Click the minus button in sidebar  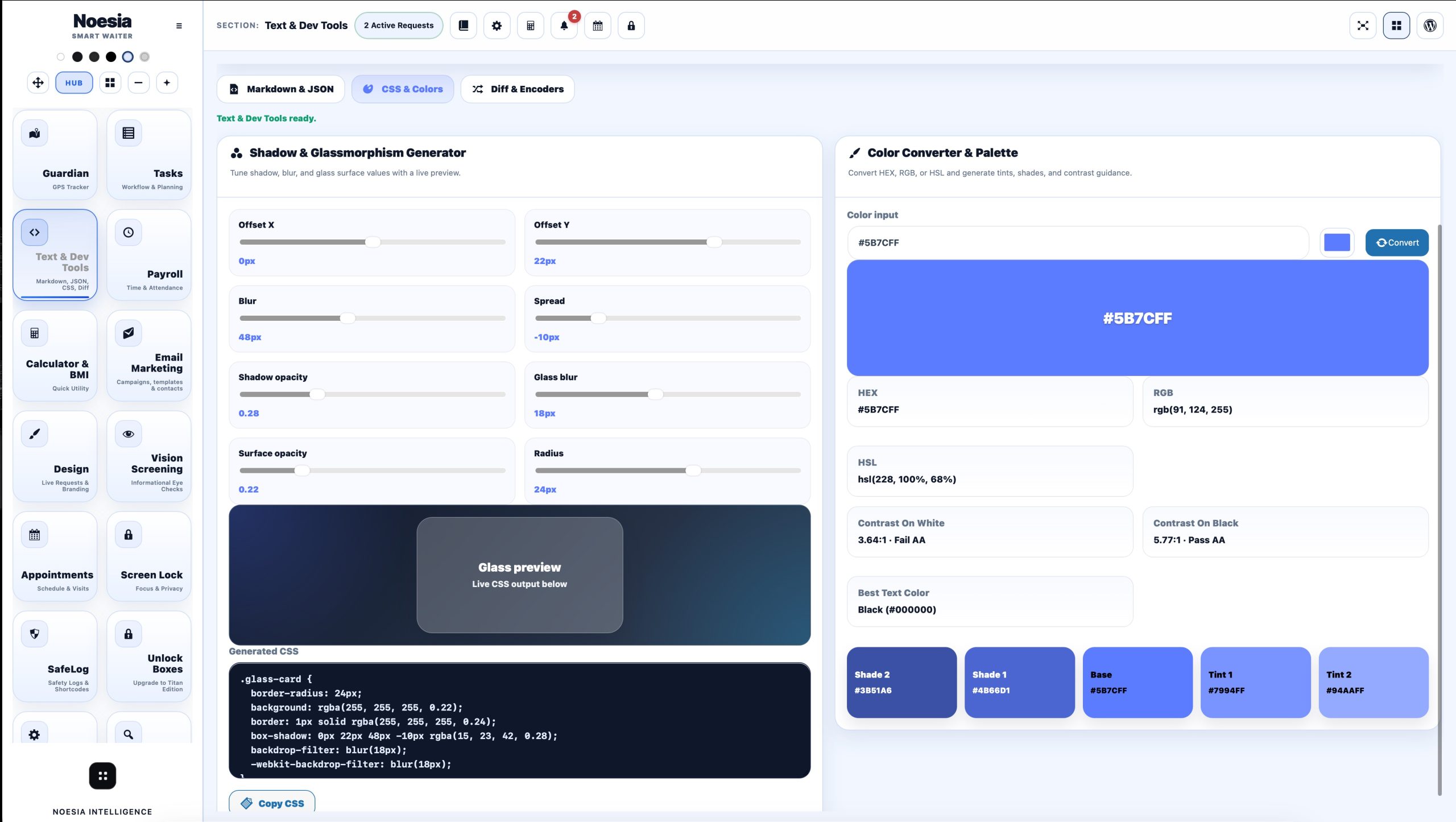138,82
